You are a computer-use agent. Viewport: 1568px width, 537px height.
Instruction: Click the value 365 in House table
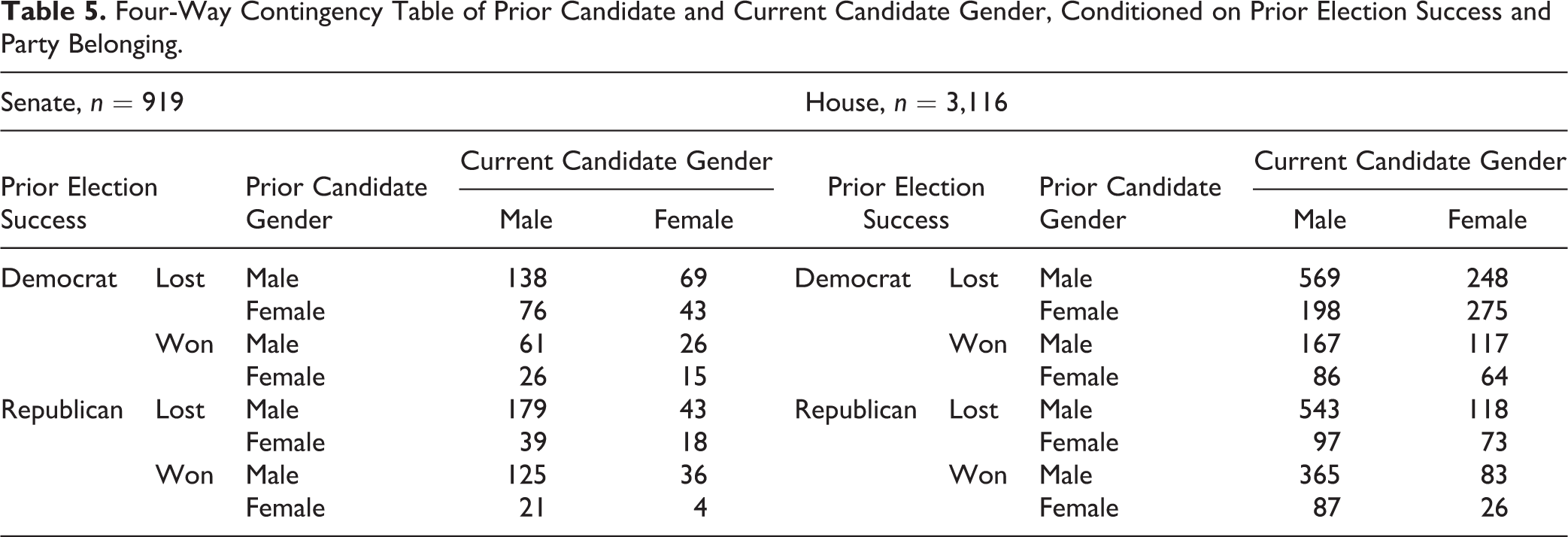tap(1320, 475)
